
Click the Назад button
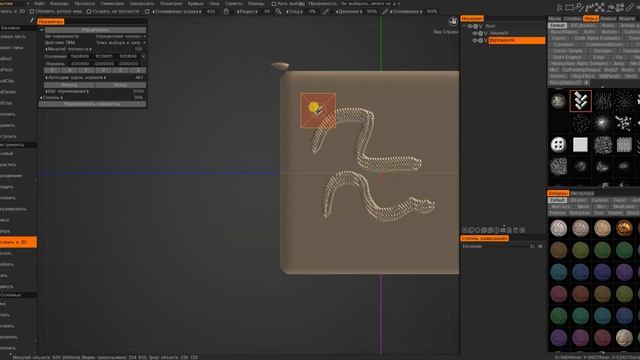point(120,85)
